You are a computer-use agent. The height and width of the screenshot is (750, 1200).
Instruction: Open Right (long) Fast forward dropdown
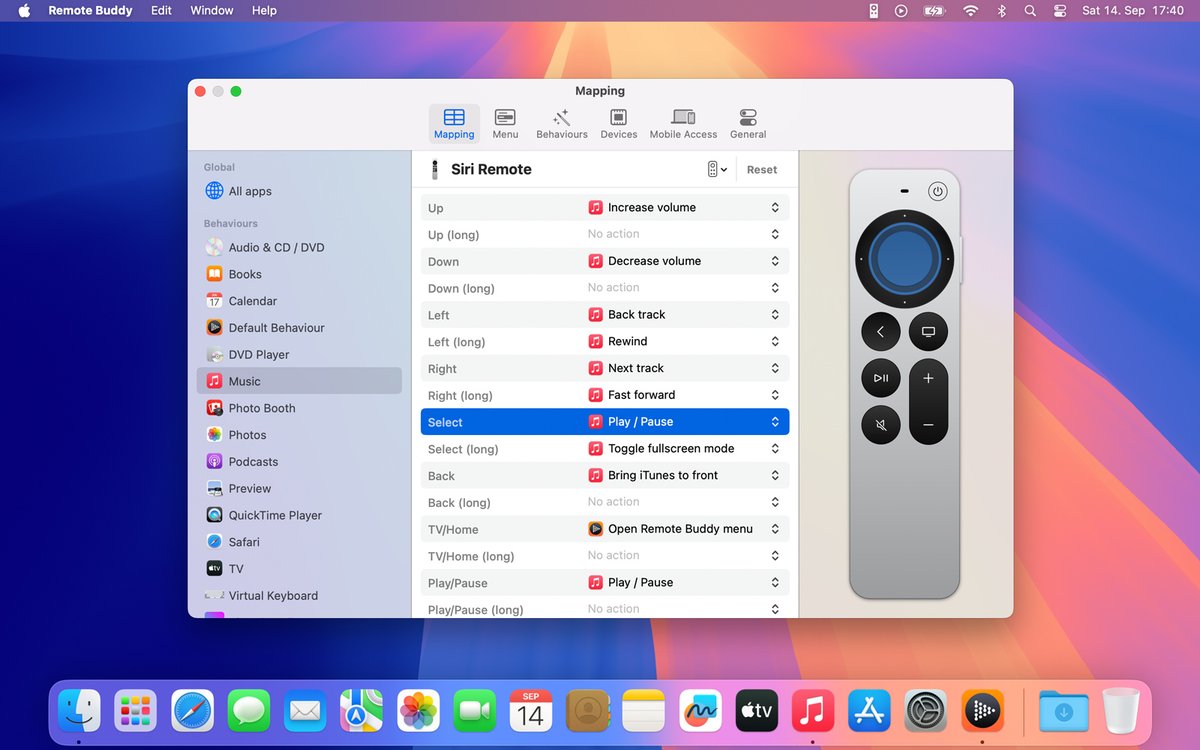[684, 395]
